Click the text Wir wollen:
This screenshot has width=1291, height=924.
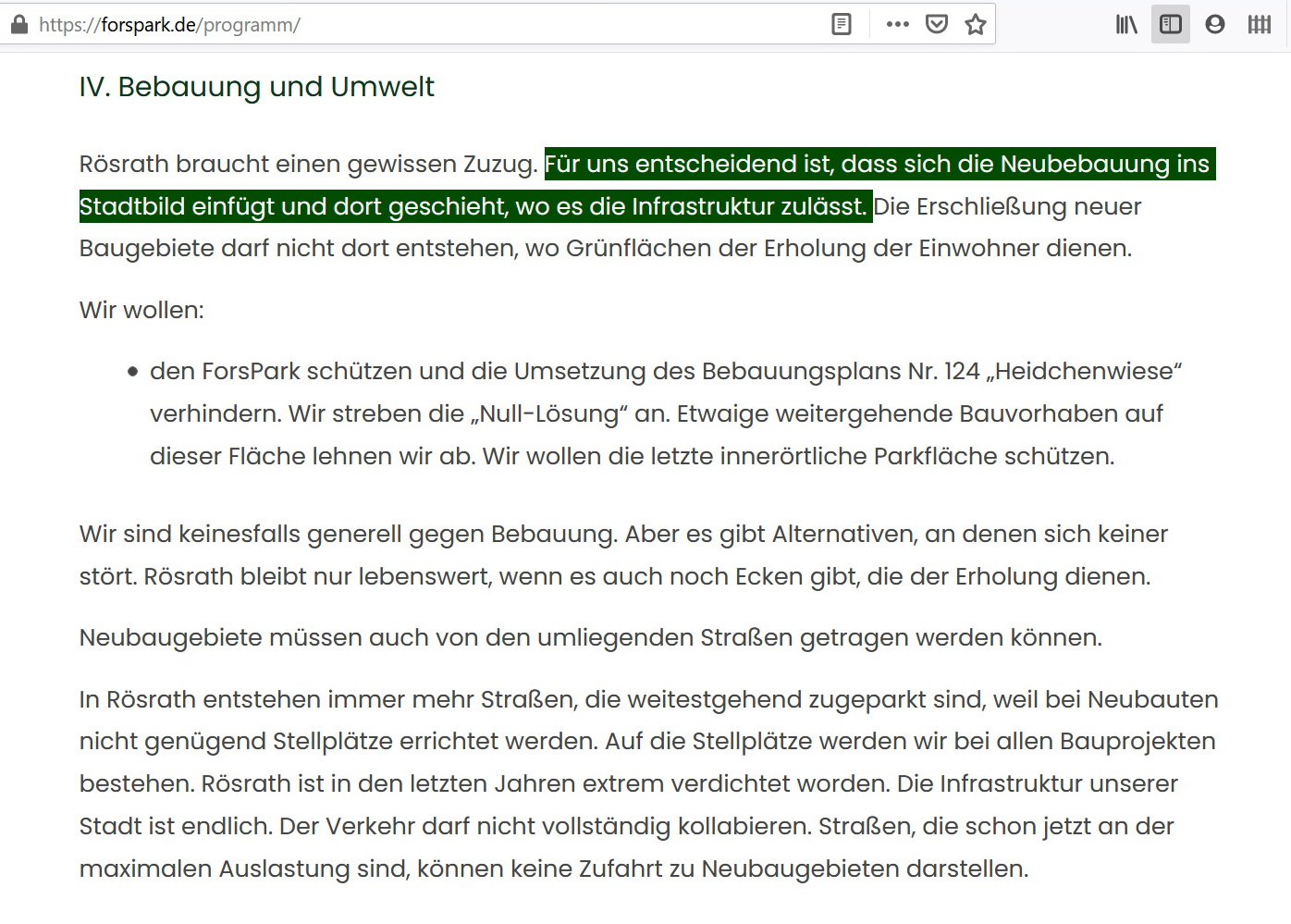141,310
